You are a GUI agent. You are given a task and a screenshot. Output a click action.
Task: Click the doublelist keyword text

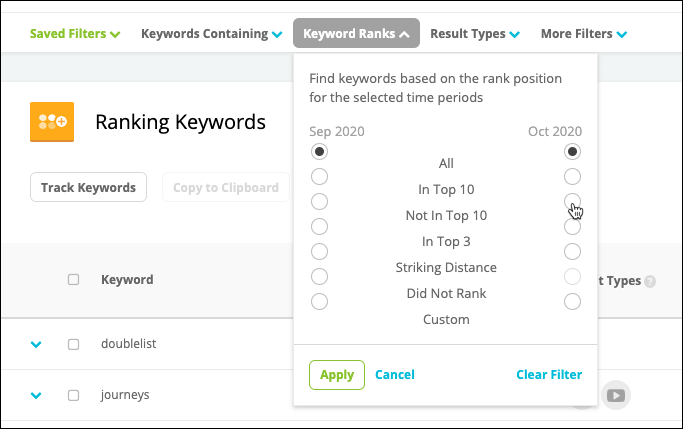pos(128,344)
